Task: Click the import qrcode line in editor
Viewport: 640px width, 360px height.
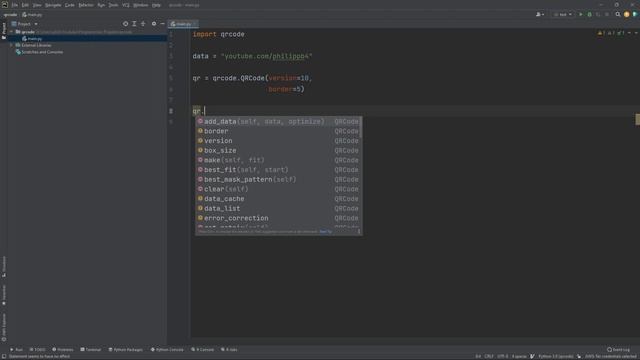Action: coord(218,34)
